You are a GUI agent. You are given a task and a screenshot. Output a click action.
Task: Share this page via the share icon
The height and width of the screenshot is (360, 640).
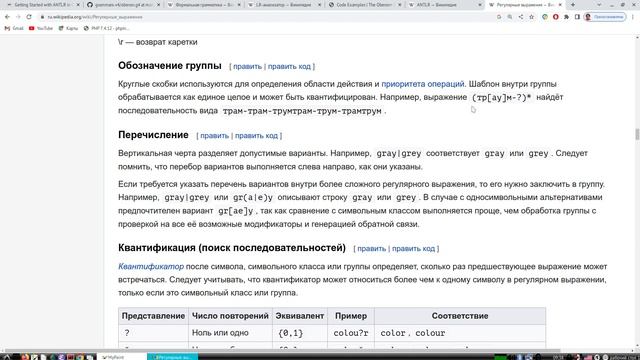coord(521,17)
